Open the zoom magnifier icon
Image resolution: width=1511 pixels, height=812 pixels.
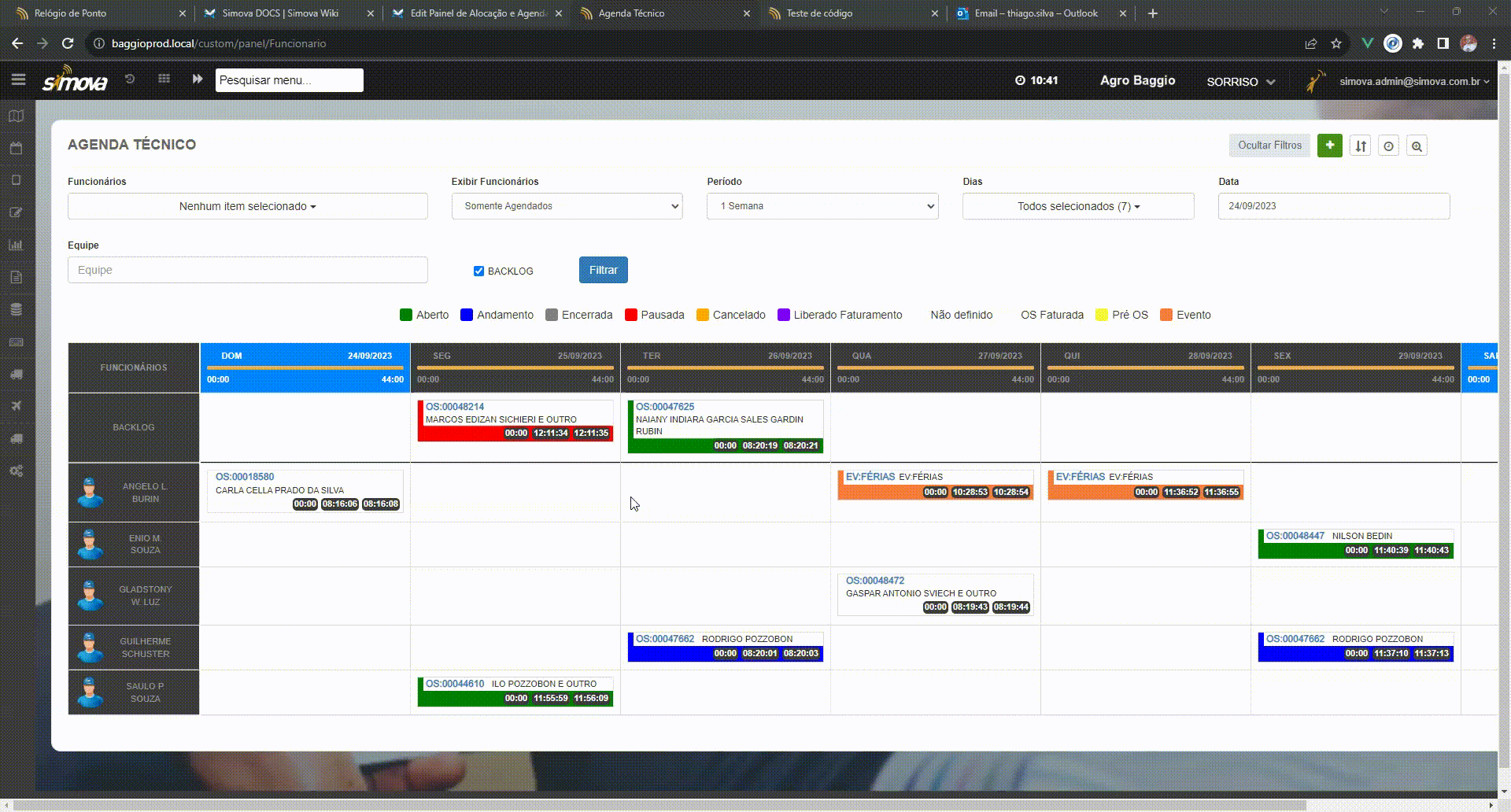(x=1417, y=146)
